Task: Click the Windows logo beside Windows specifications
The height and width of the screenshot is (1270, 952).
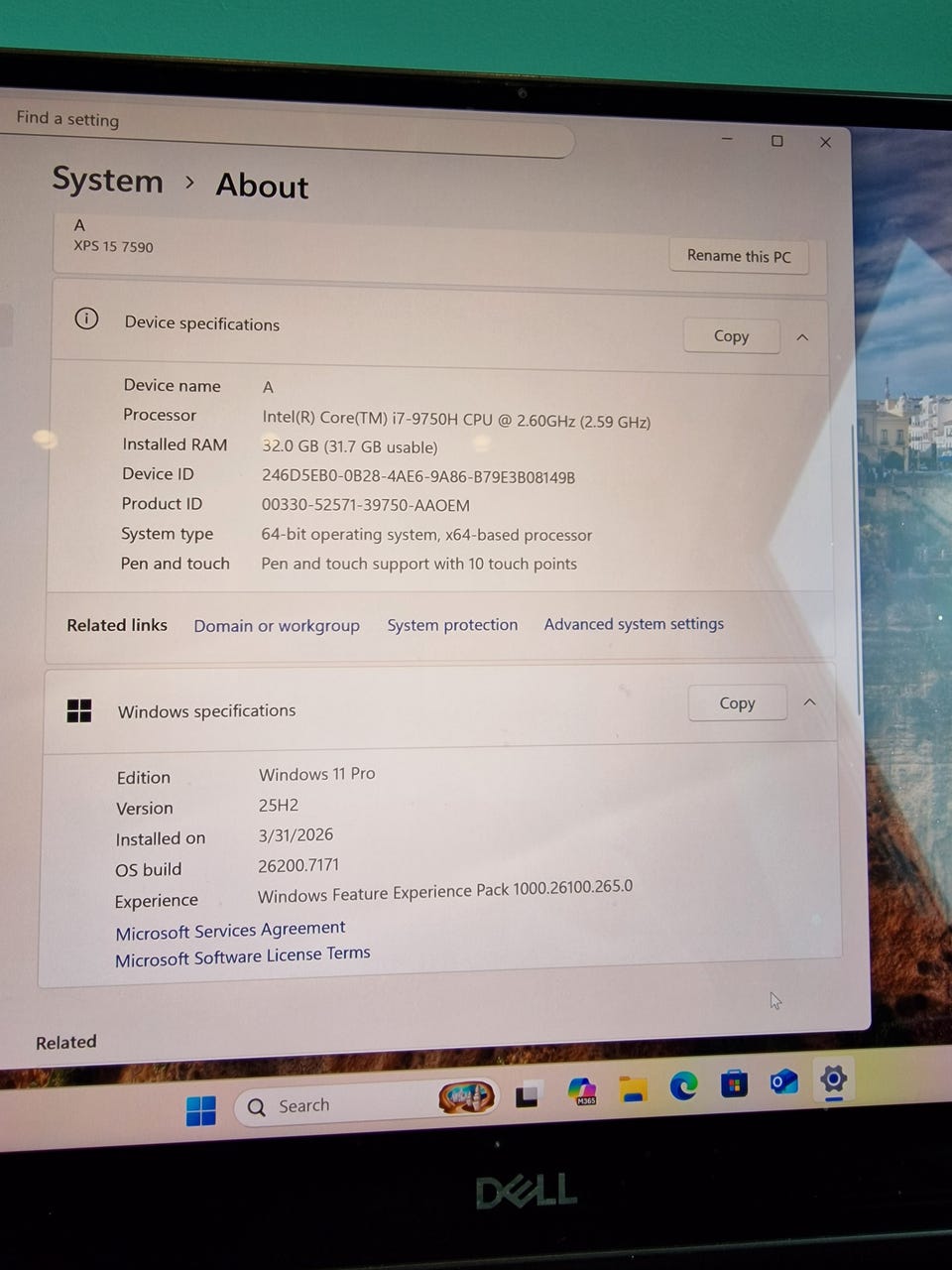Action: pyautogui.click(x=78, y=710)
